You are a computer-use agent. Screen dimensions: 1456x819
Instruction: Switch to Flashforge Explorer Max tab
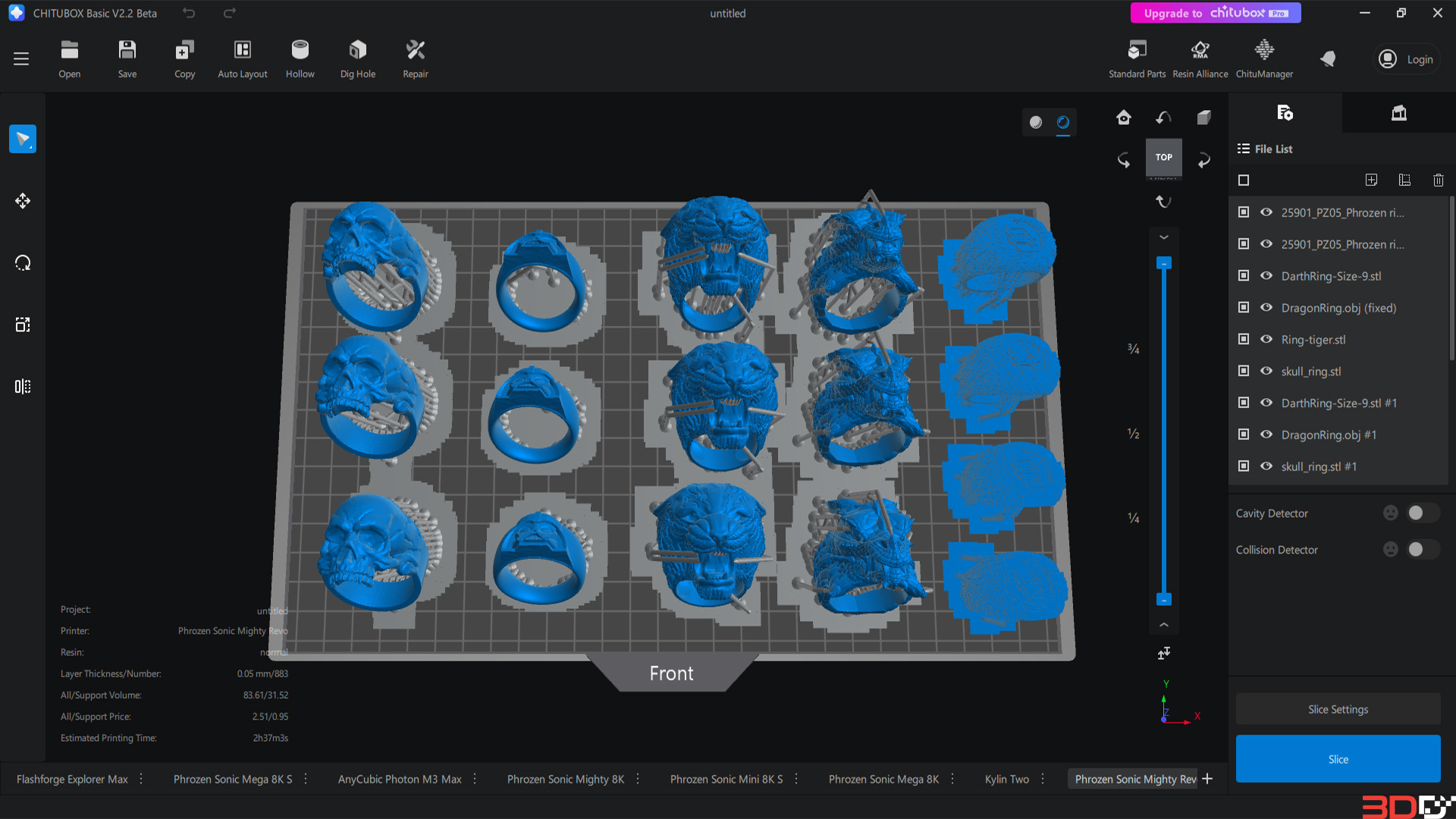point(72,780)
